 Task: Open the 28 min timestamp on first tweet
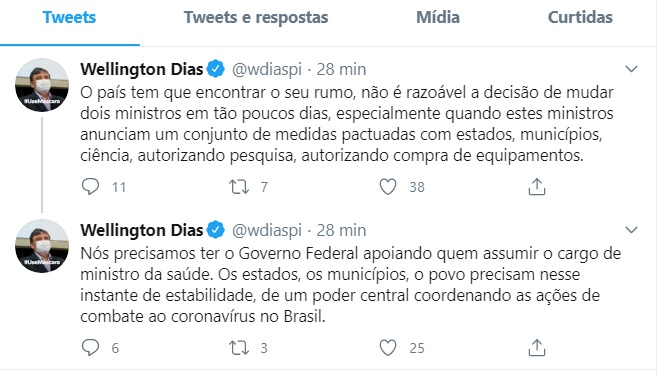pos(341,69)
